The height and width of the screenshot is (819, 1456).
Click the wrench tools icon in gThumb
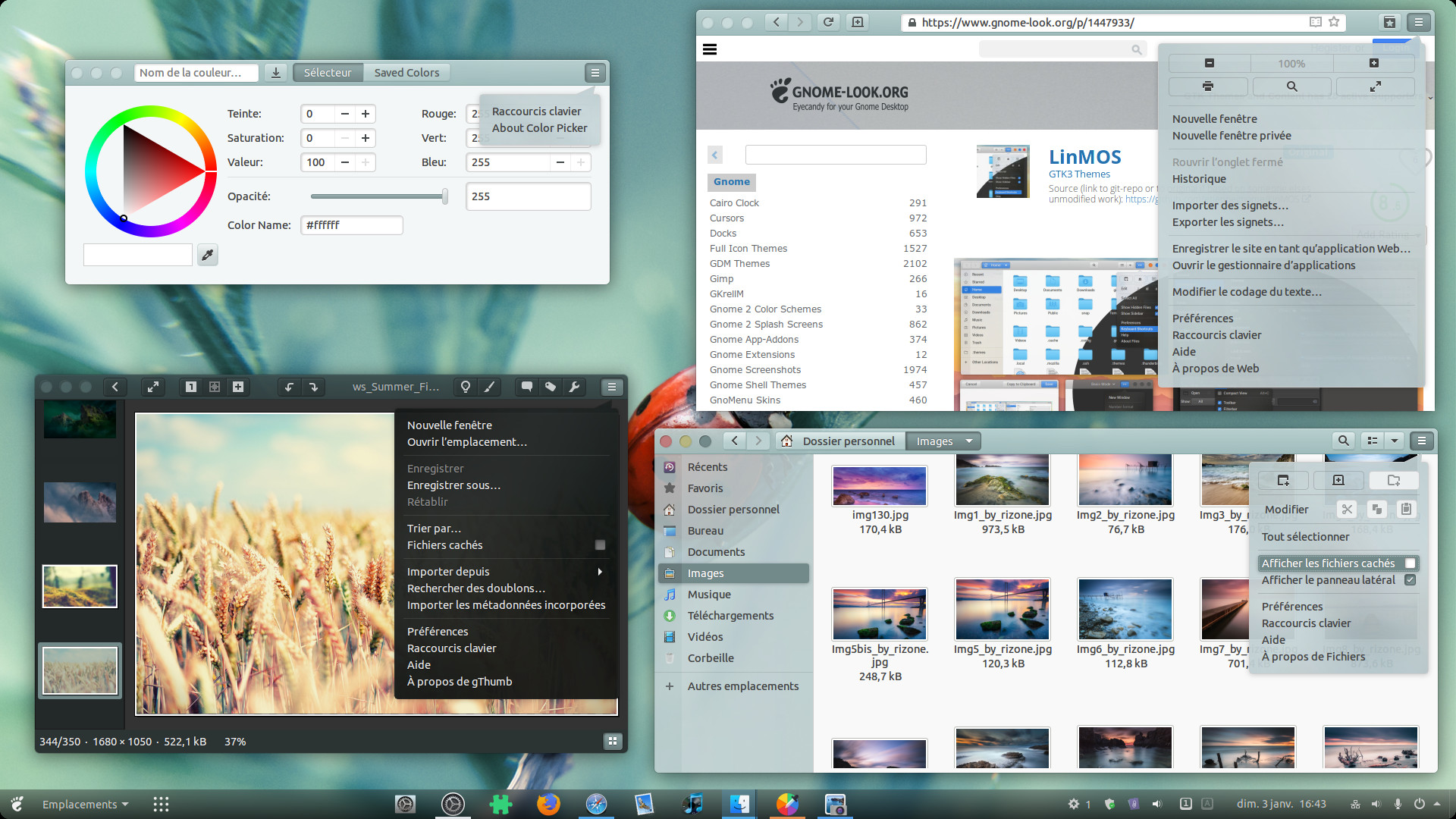(x=574, y=387)
